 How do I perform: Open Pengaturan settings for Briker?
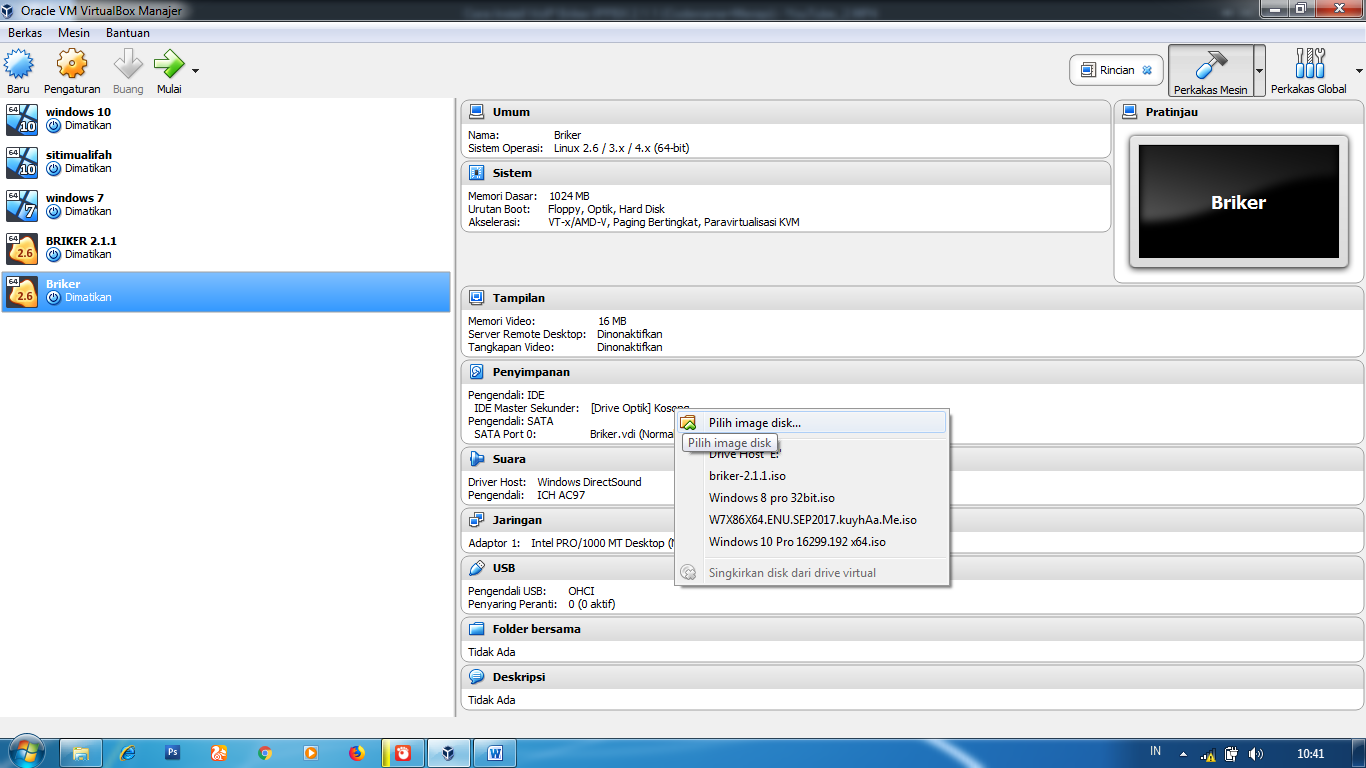(x=71, y=70)
